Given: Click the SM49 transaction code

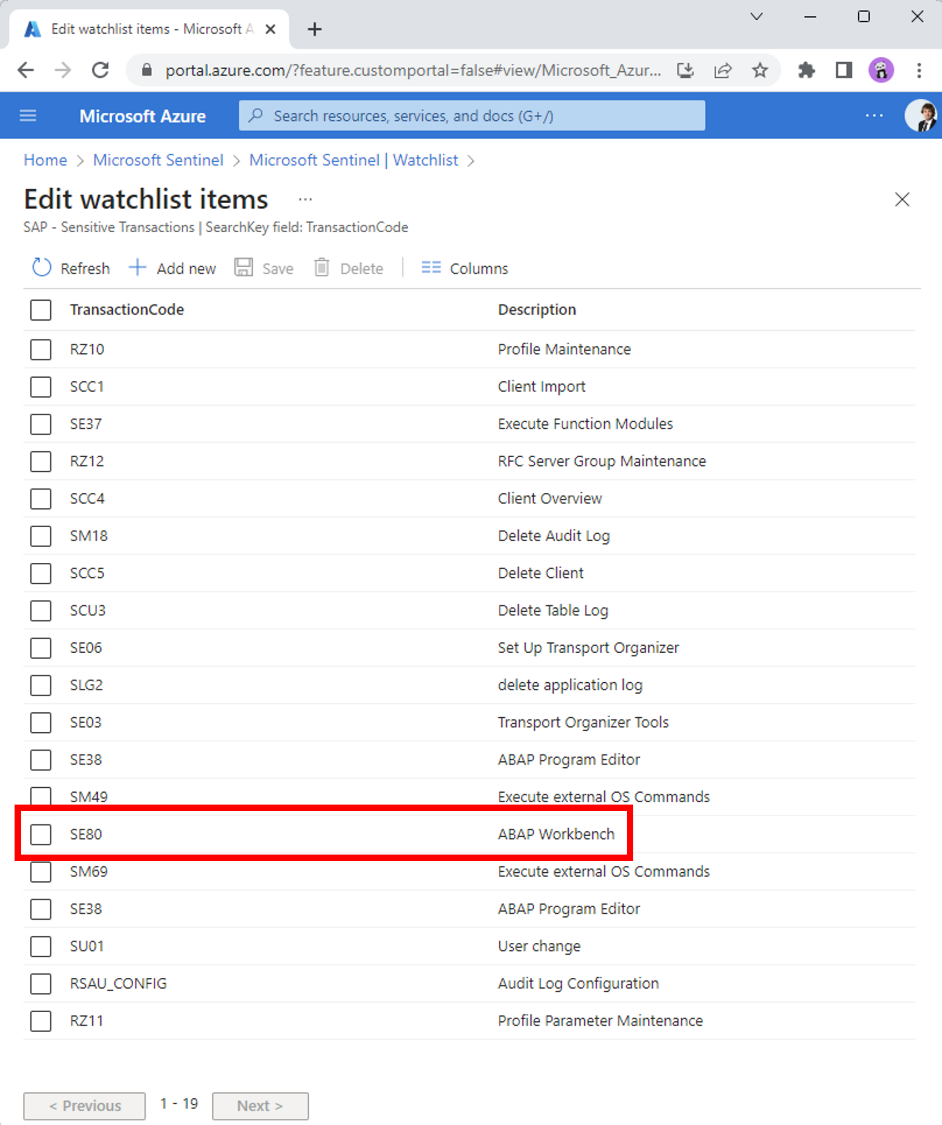Looking at the screenshot, I should click(88, 797).
